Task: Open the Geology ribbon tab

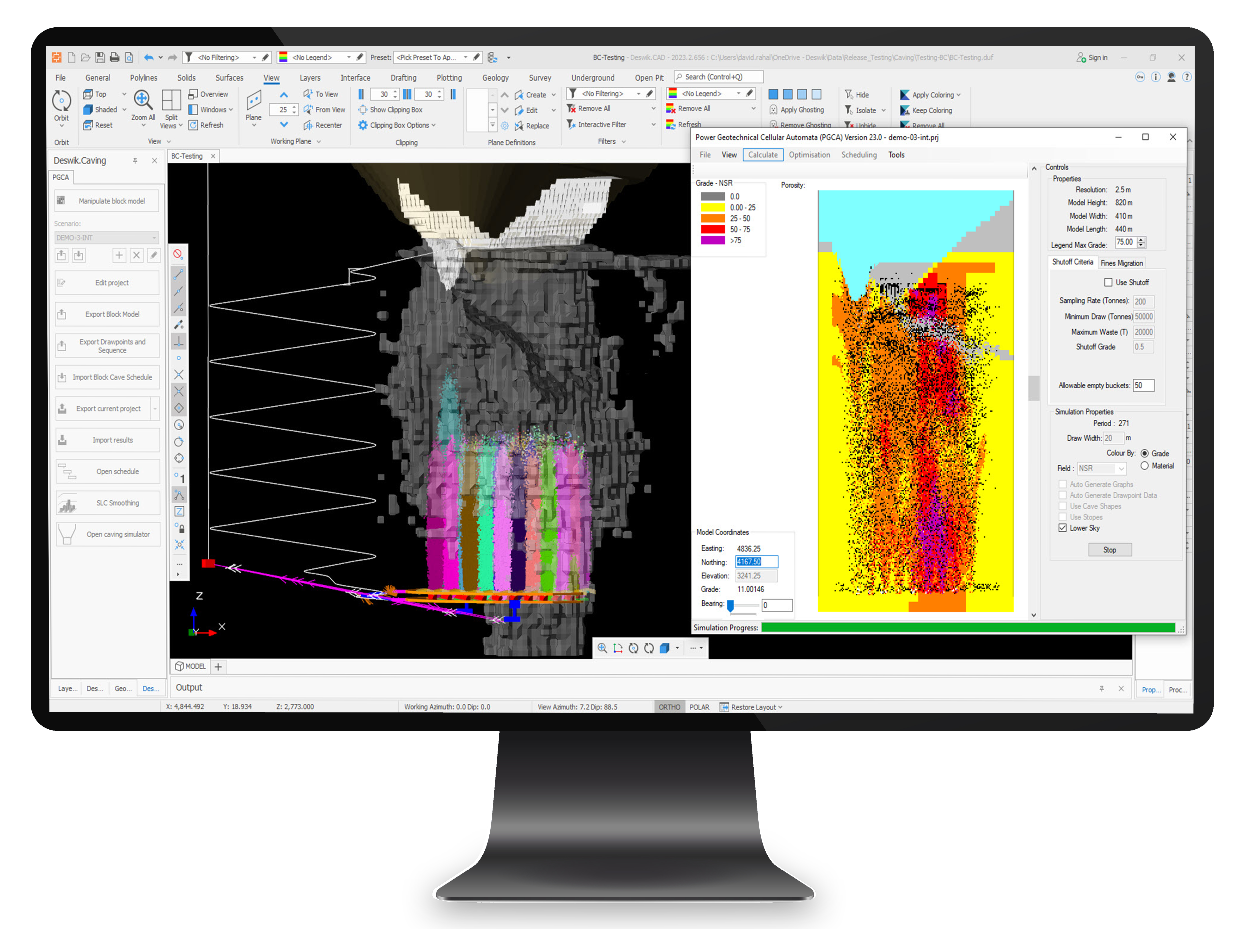Action: [x=495, y=78]
